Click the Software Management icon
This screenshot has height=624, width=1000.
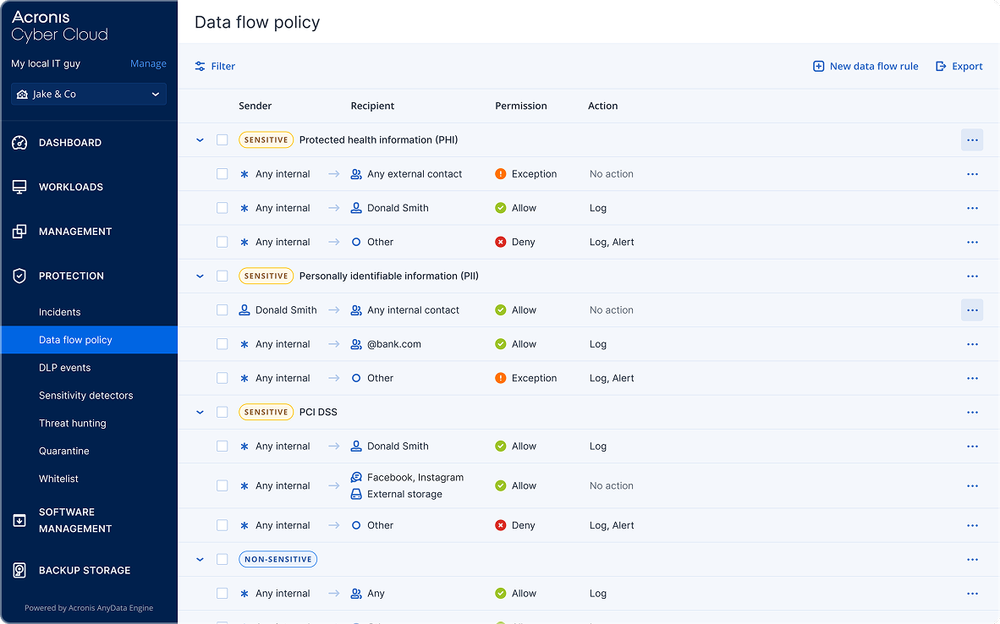19,520
